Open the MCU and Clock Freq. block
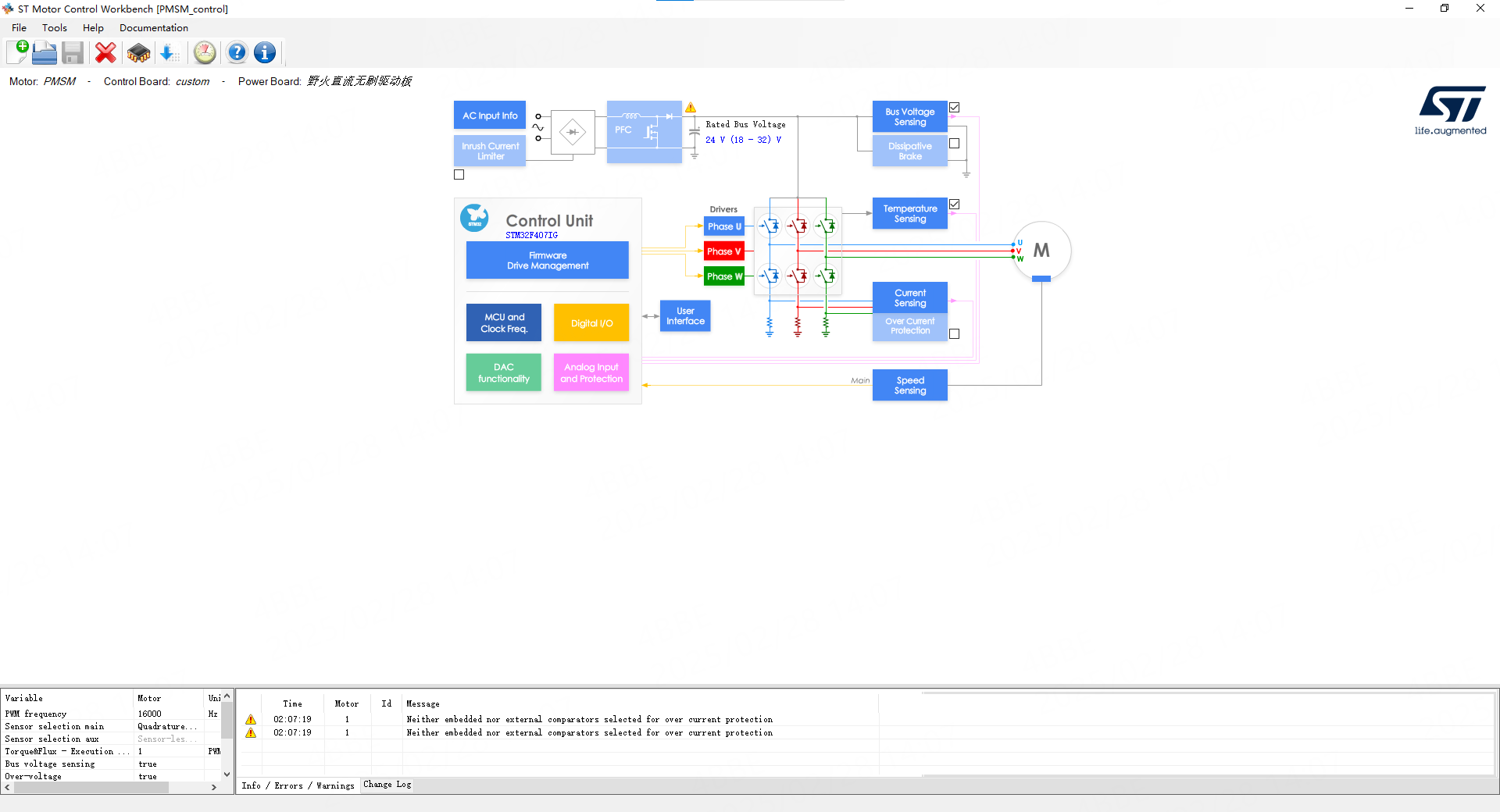The image size is (1500, 812). tap(504, 322)
